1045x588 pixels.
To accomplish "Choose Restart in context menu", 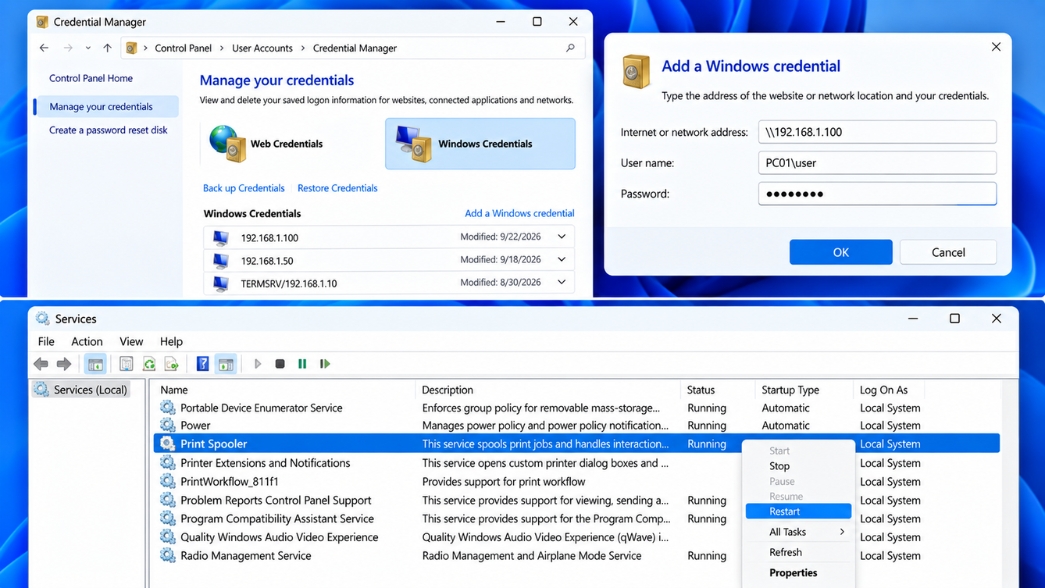I will 798,511.
